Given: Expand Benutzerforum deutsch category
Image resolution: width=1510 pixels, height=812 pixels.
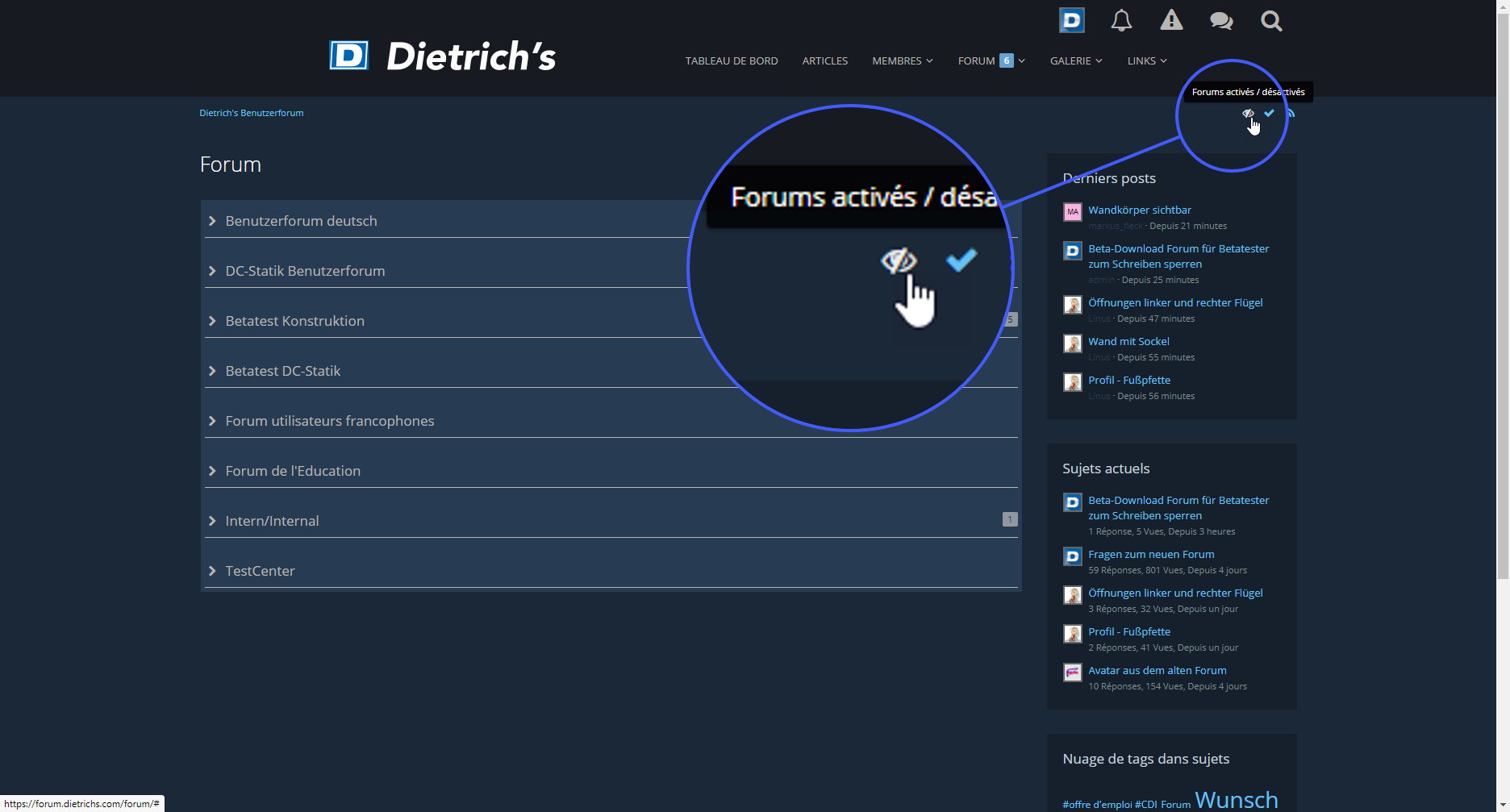Looking at the screenshot, I should (301, 221).
